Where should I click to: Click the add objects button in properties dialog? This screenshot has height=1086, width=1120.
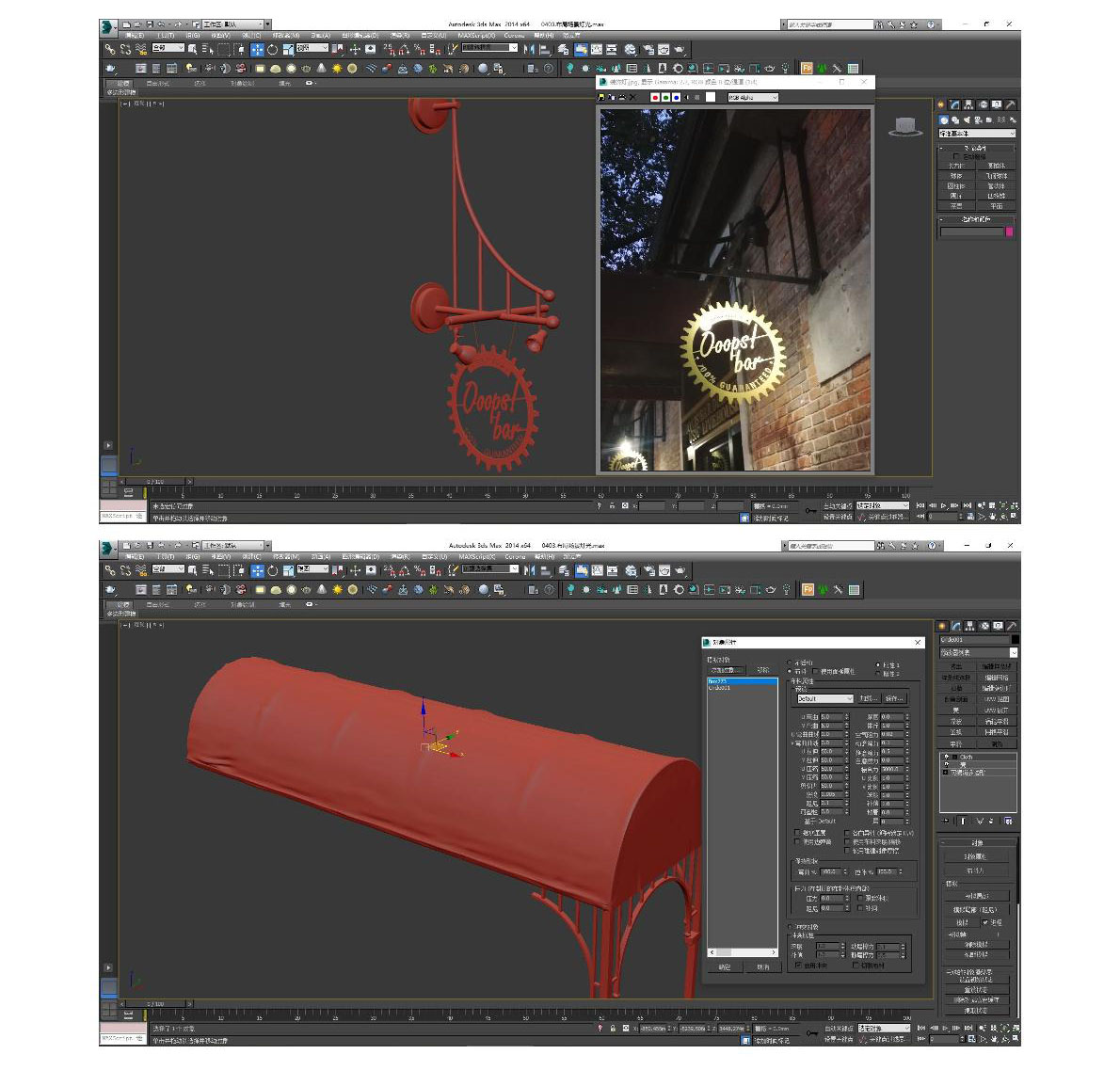click(726, 670)
